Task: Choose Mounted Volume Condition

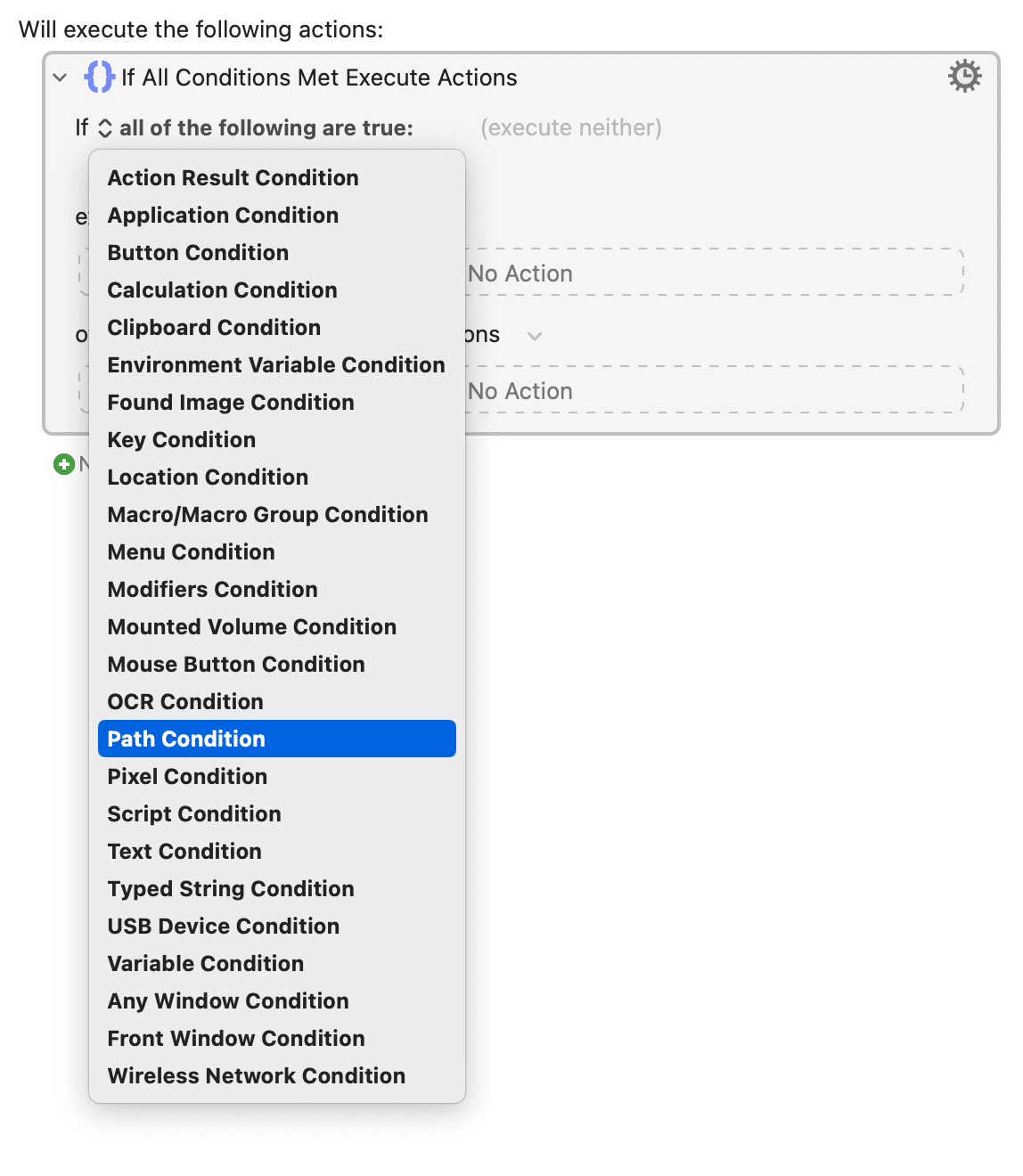Action: coord(252,626)
